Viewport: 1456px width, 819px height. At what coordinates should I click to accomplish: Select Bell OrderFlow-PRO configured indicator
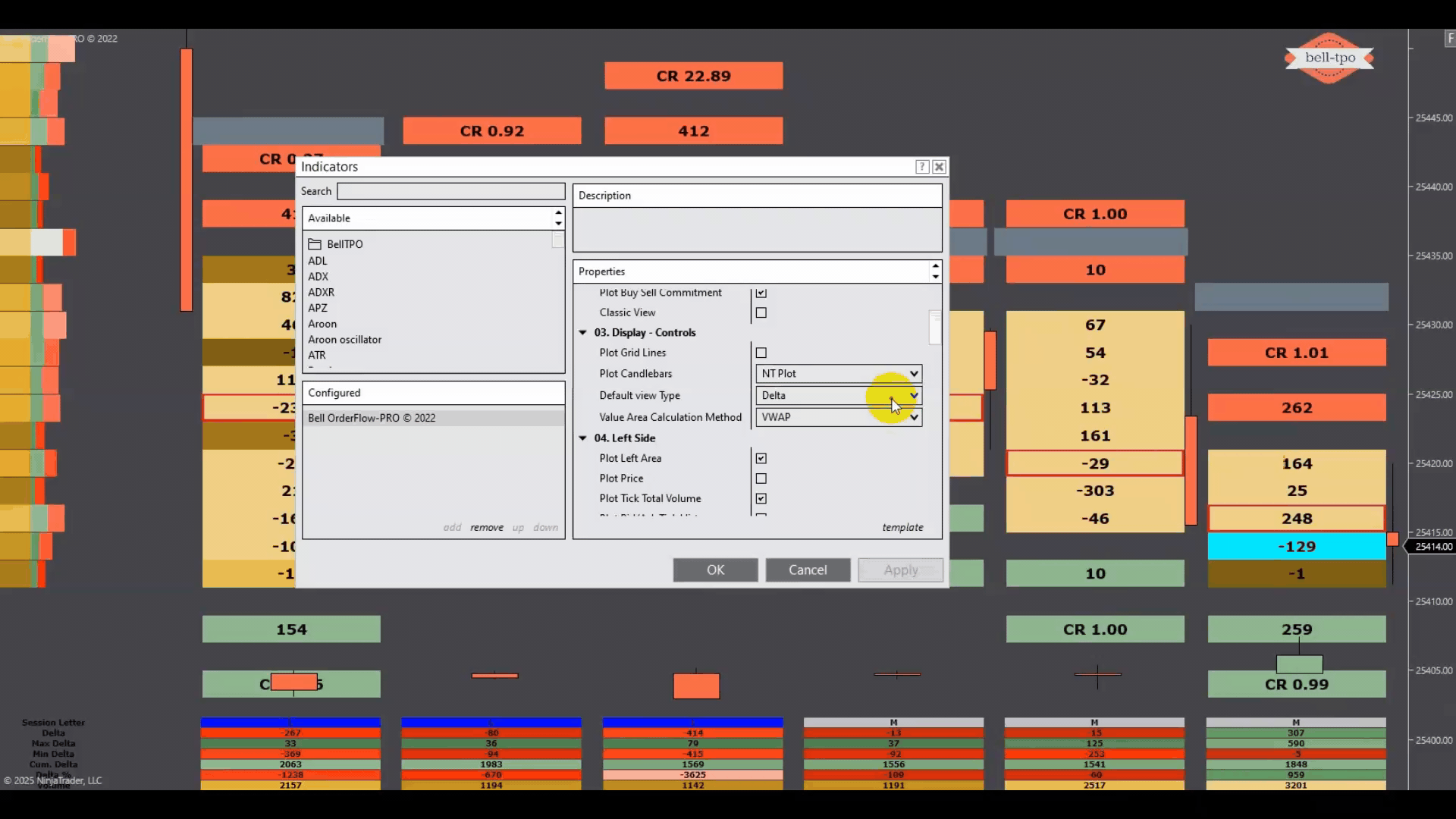[372, 418]
